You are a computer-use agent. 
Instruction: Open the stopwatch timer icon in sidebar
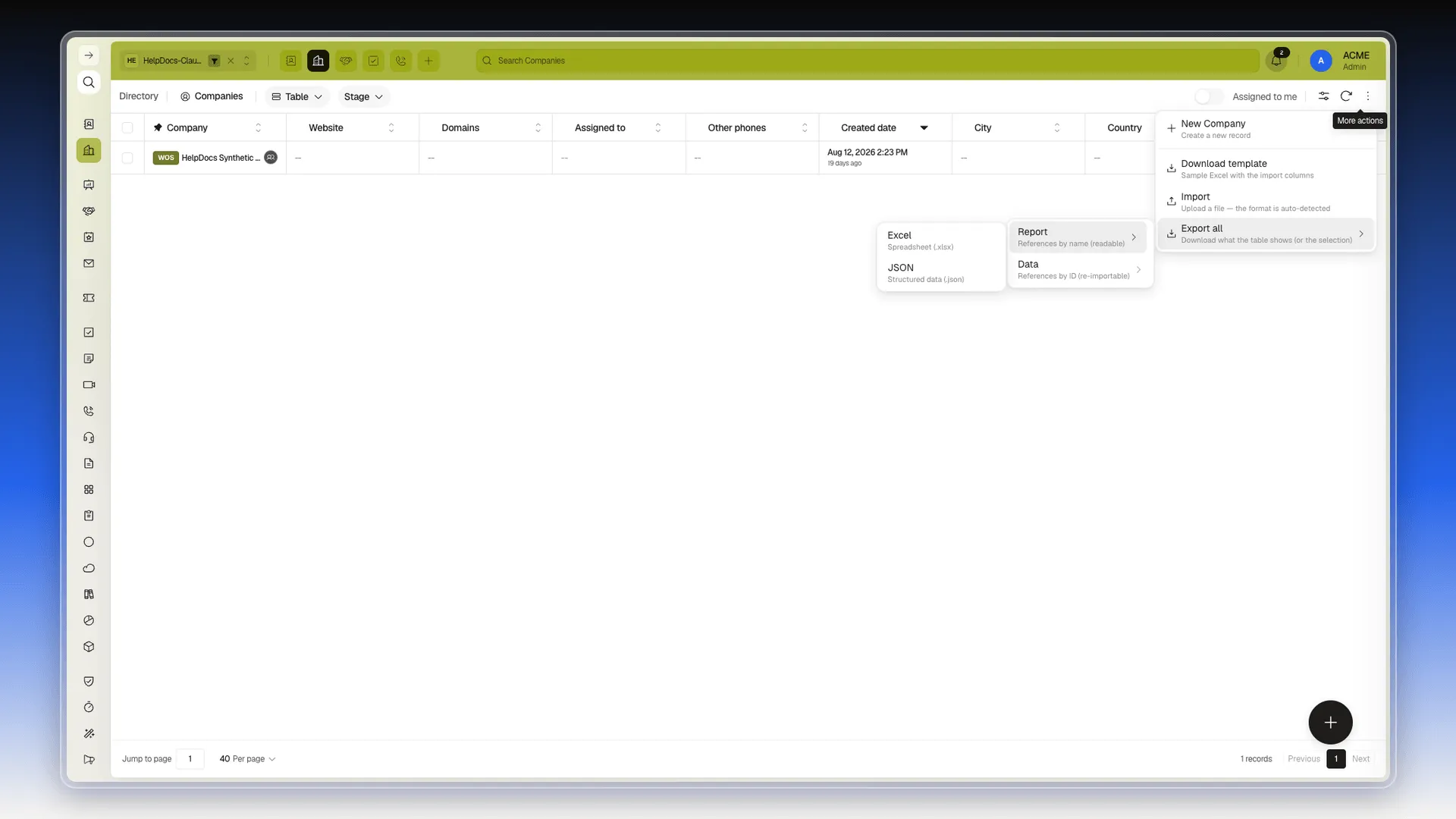[89, 708]
